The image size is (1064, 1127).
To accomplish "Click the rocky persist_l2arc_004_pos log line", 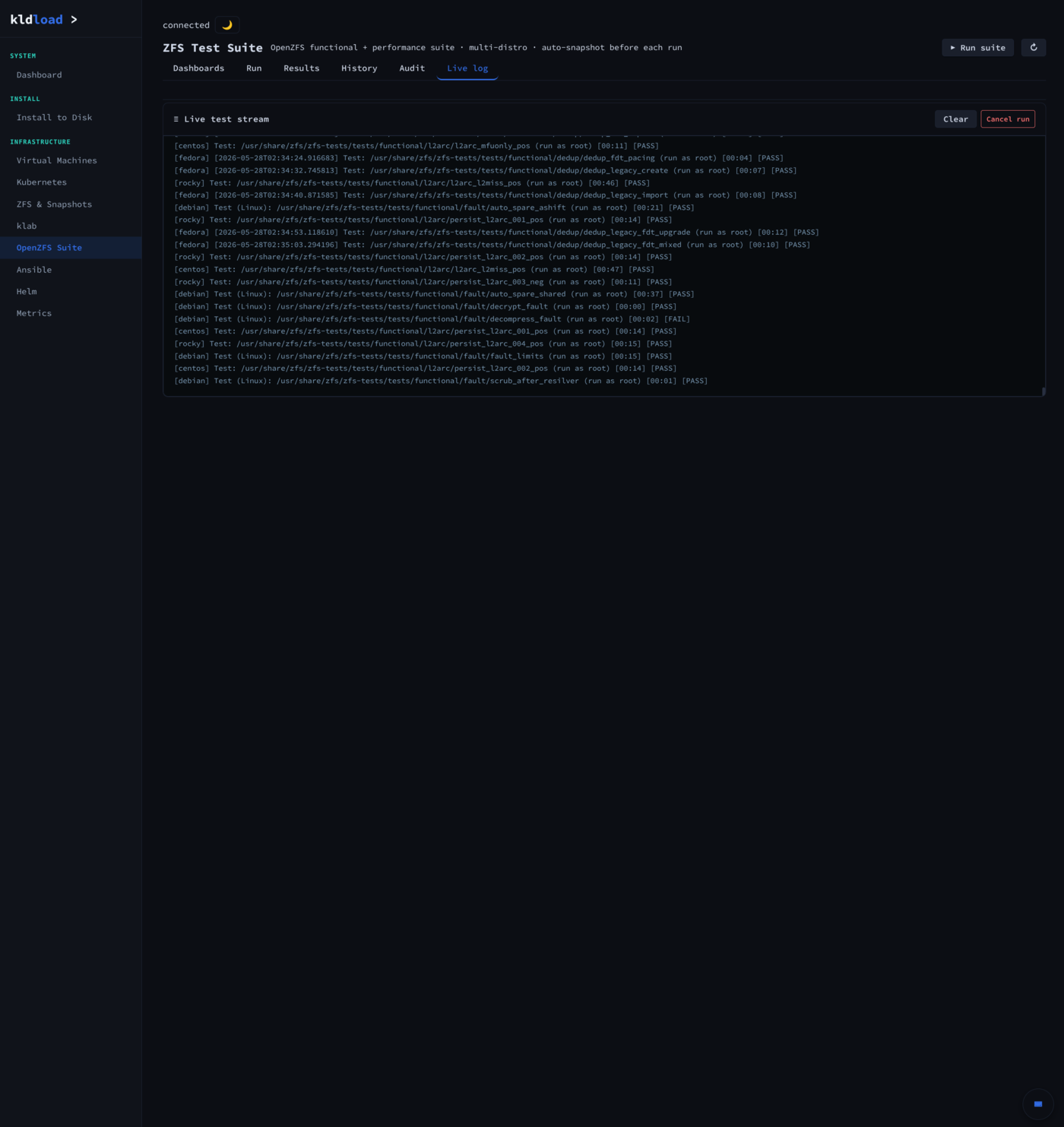I will [x=423, y=343].
